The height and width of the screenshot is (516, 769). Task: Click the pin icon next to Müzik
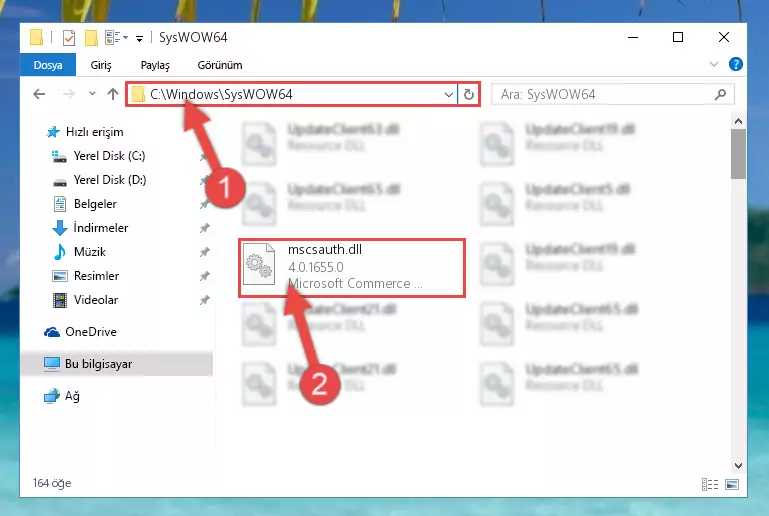tap(205, 252)
